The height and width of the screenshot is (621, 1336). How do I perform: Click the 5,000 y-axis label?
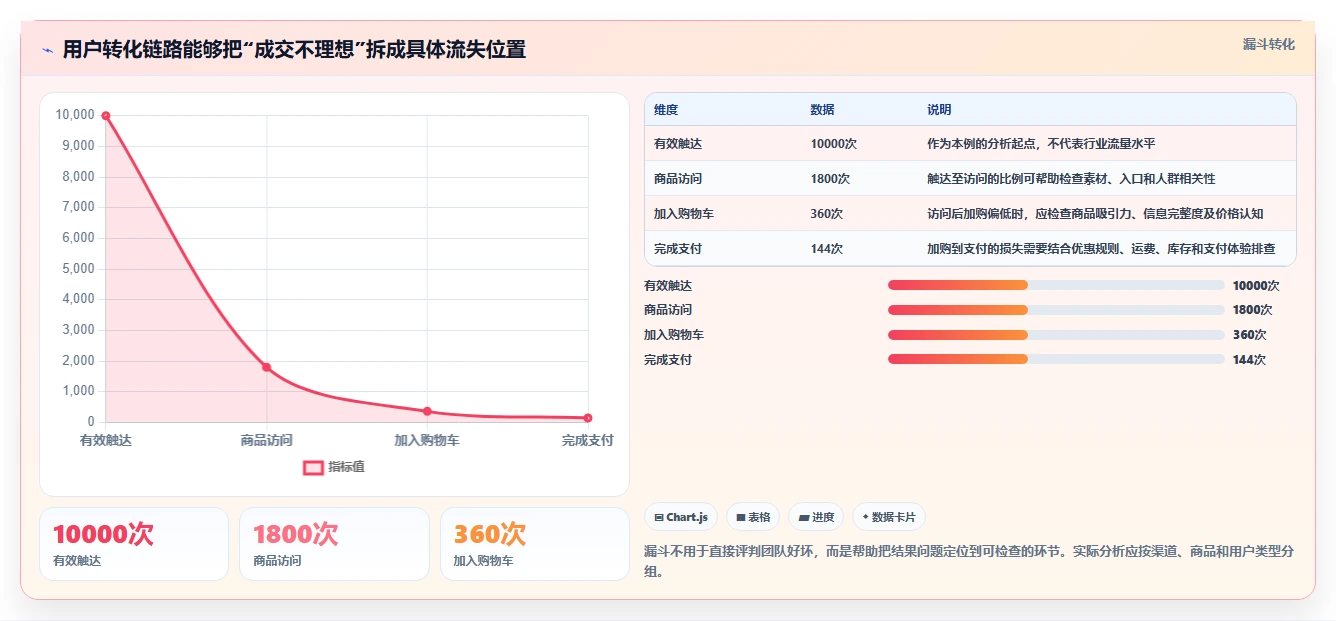(x=78, y=268)
